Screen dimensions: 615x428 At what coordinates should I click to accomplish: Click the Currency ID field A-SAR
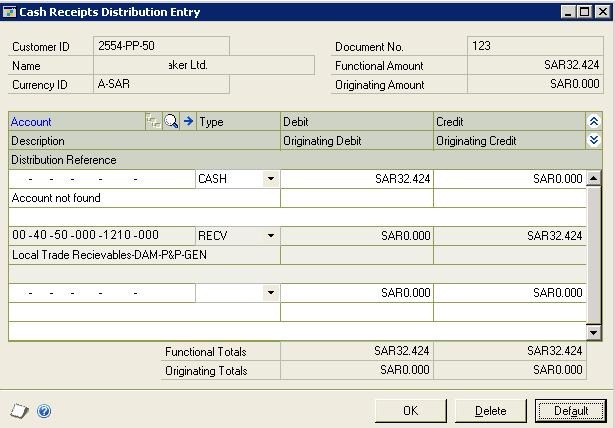pyautogui.click(x=161, y=84)
